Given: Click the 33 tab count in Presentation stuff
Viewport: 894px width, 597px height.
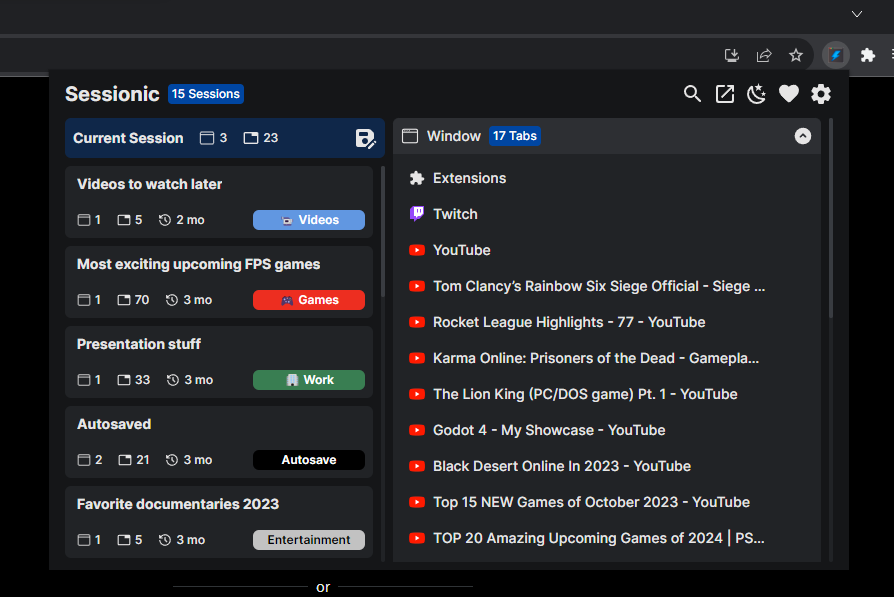Looking at the screenshot, I should (x=134, y=380).
